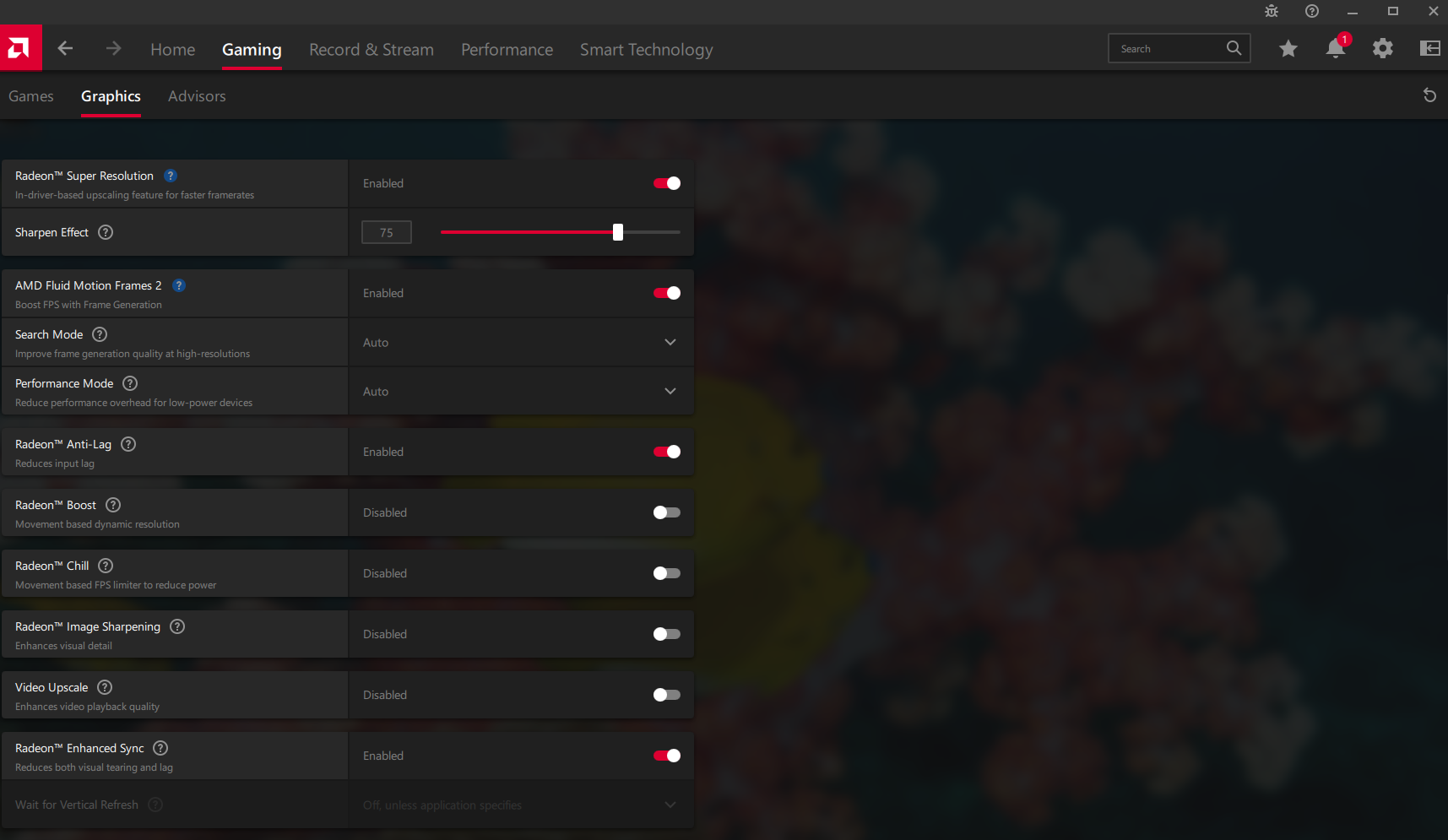Screen dimensions: 1448x840
Task: Enable Radeon Chill toggle
Action: [x=667, y=573]
